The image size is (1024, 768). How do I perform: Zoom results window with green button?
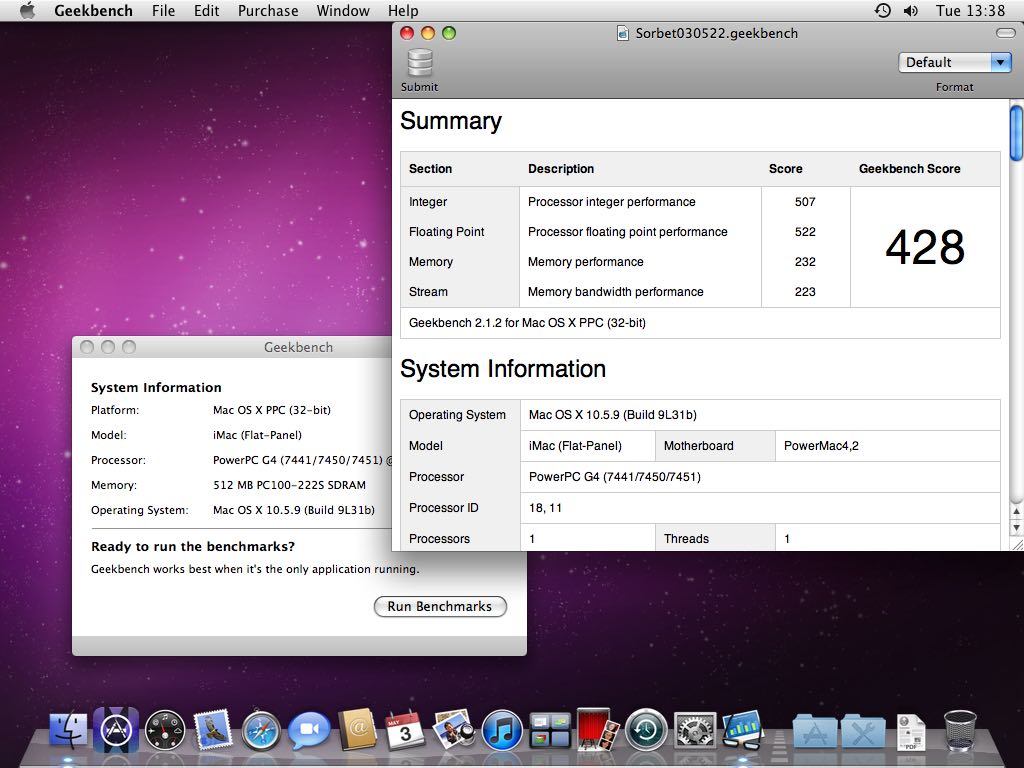pyautogui.click(x=449, y=33)
